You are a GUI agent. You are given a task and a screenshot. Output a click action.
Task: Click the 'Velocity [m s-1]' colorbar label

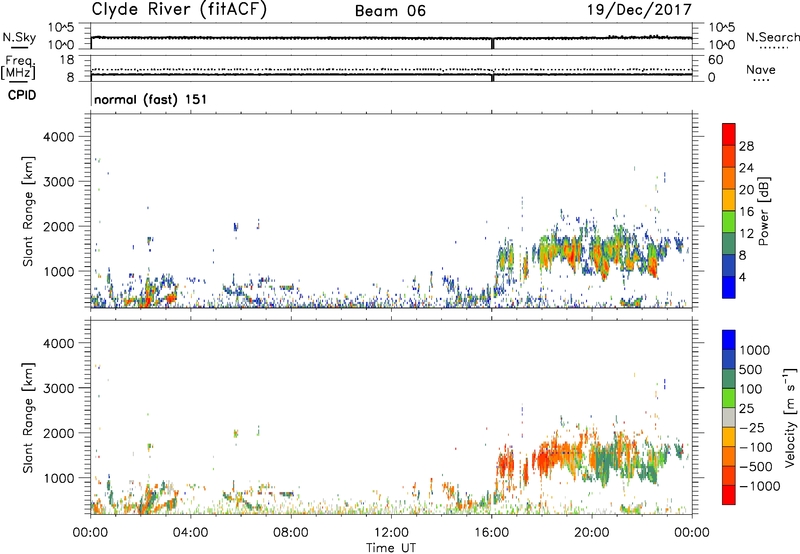point(790,417)
